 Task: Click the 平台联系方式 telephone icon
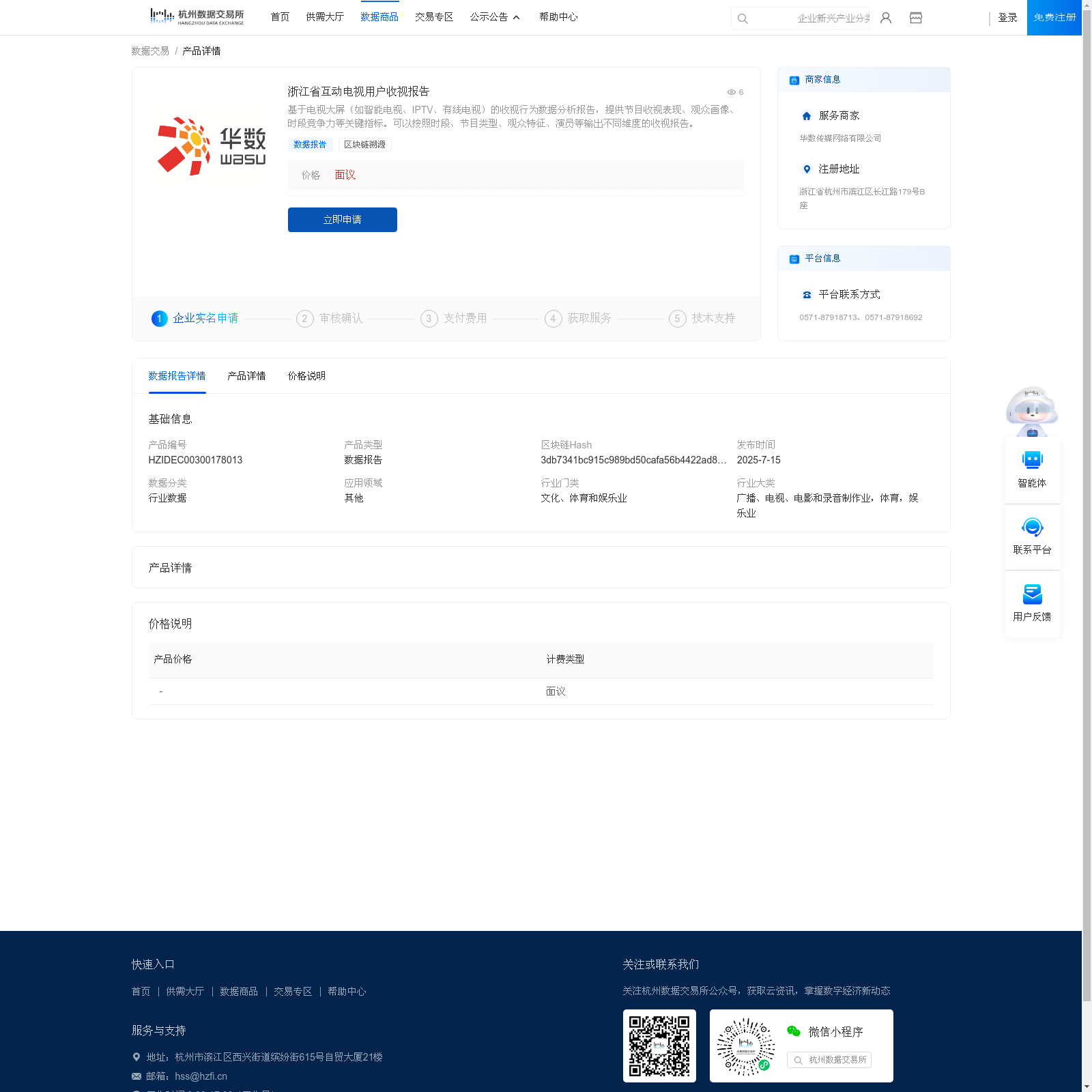pos(807,295)
